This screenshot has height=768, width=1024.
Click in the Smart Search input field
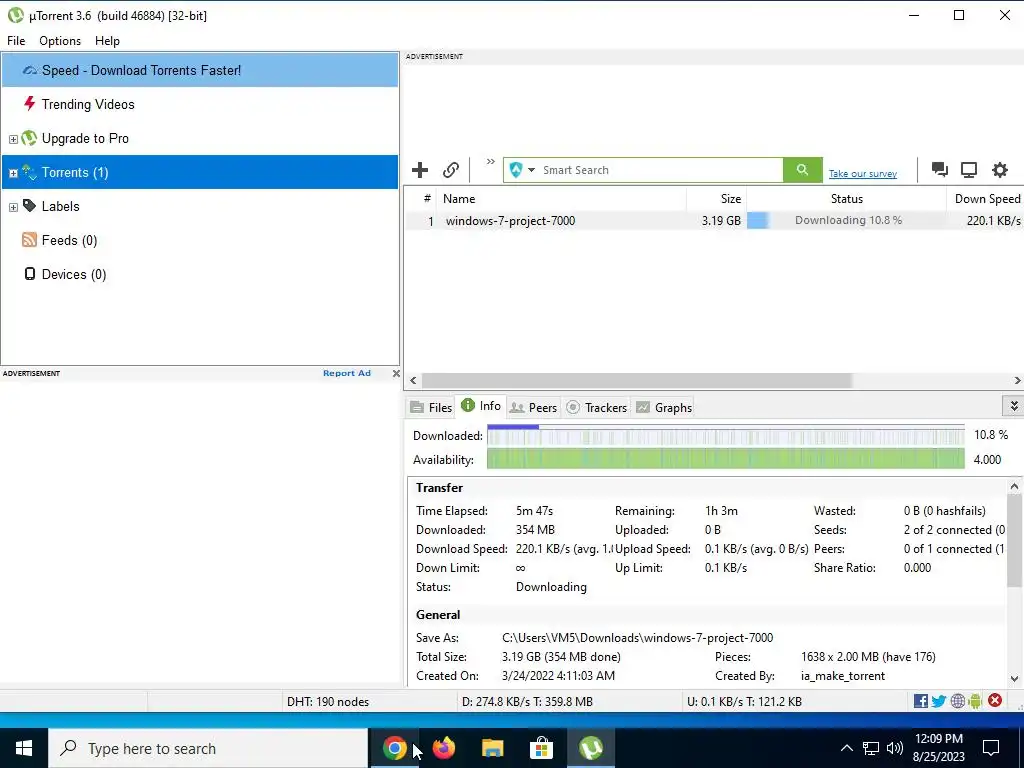point(660,170)
